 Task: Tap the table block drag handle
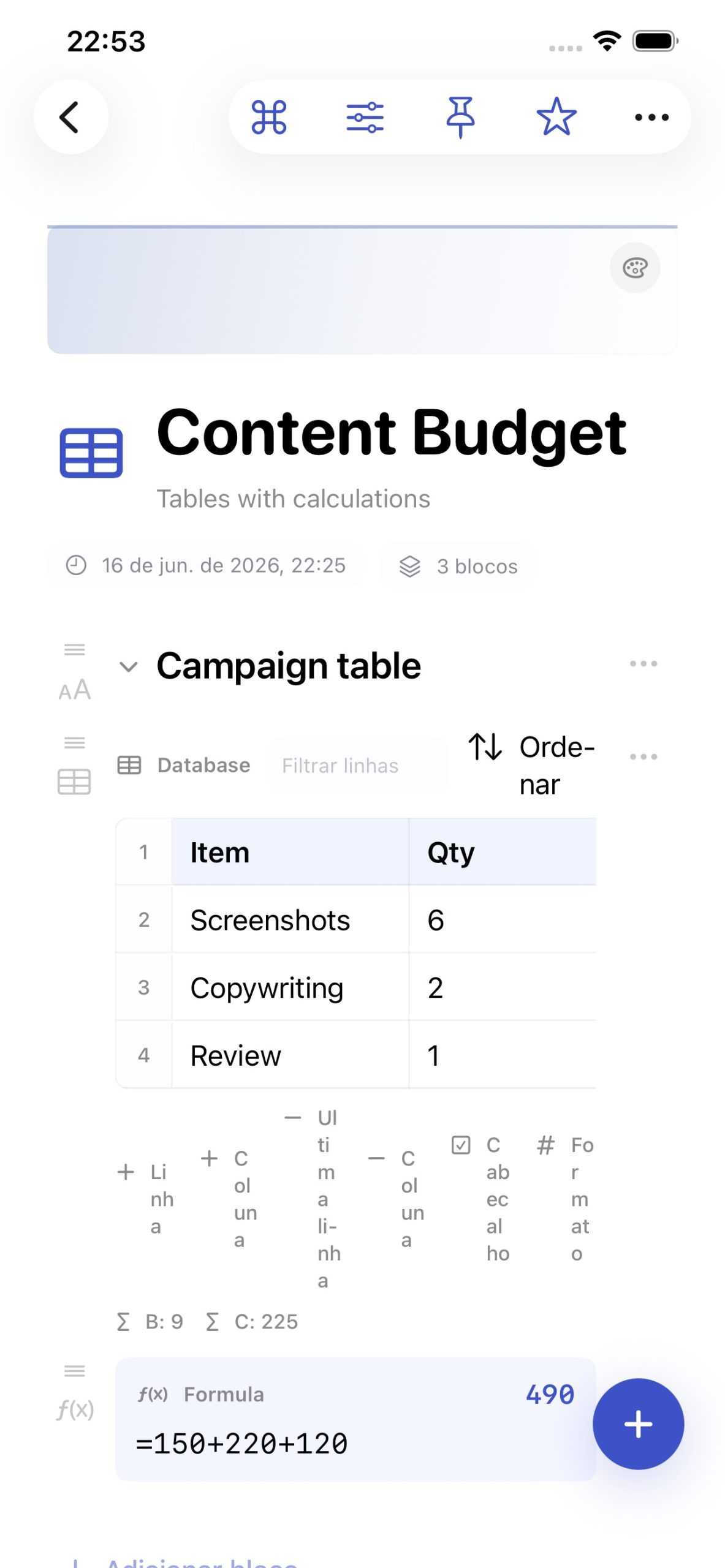tap(75, 743)
